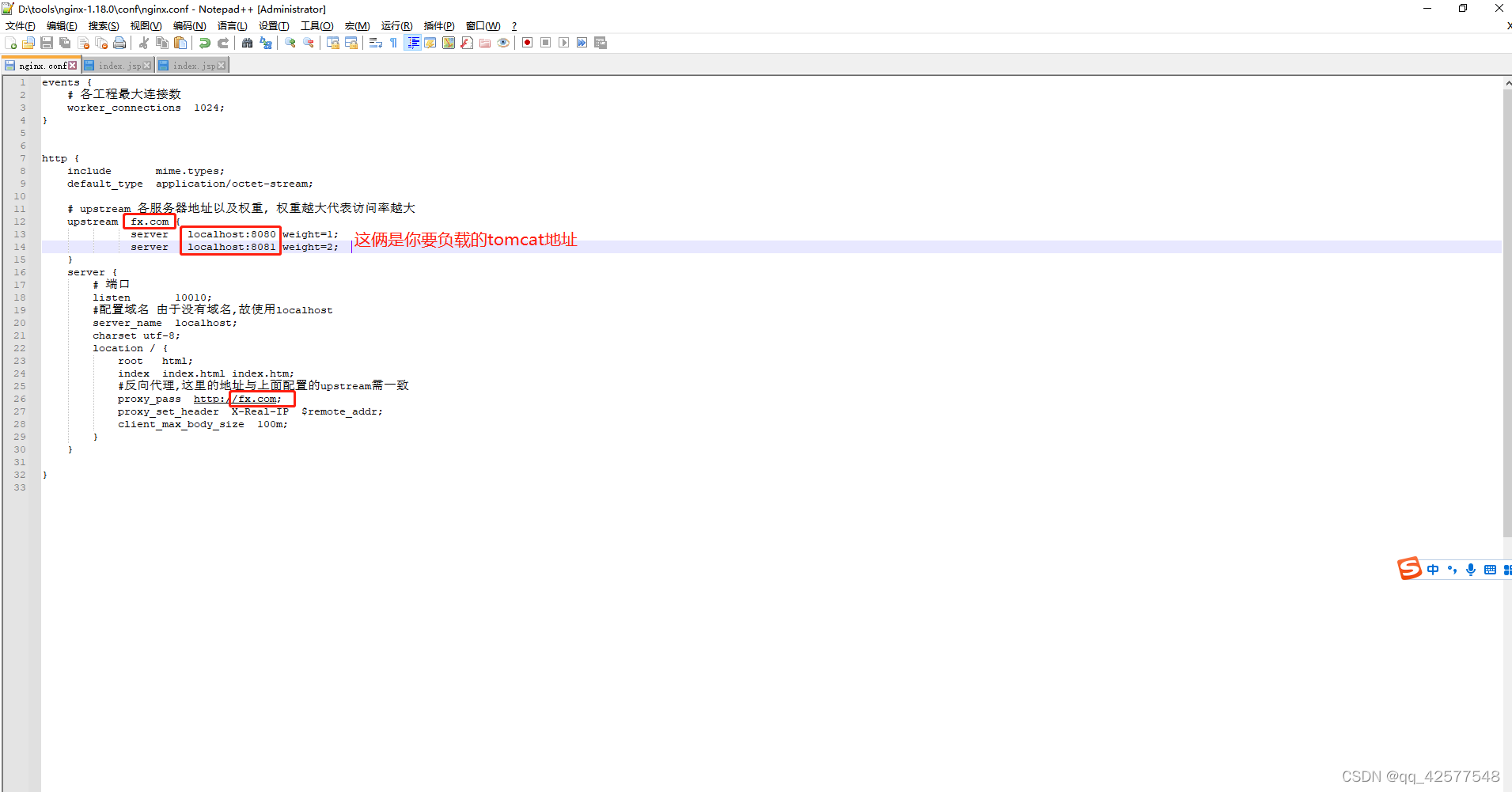This screenshot has width=1512, height=792.
Task: Toggle the indent guide toolbar button
Action: click(x=412, y=43)
